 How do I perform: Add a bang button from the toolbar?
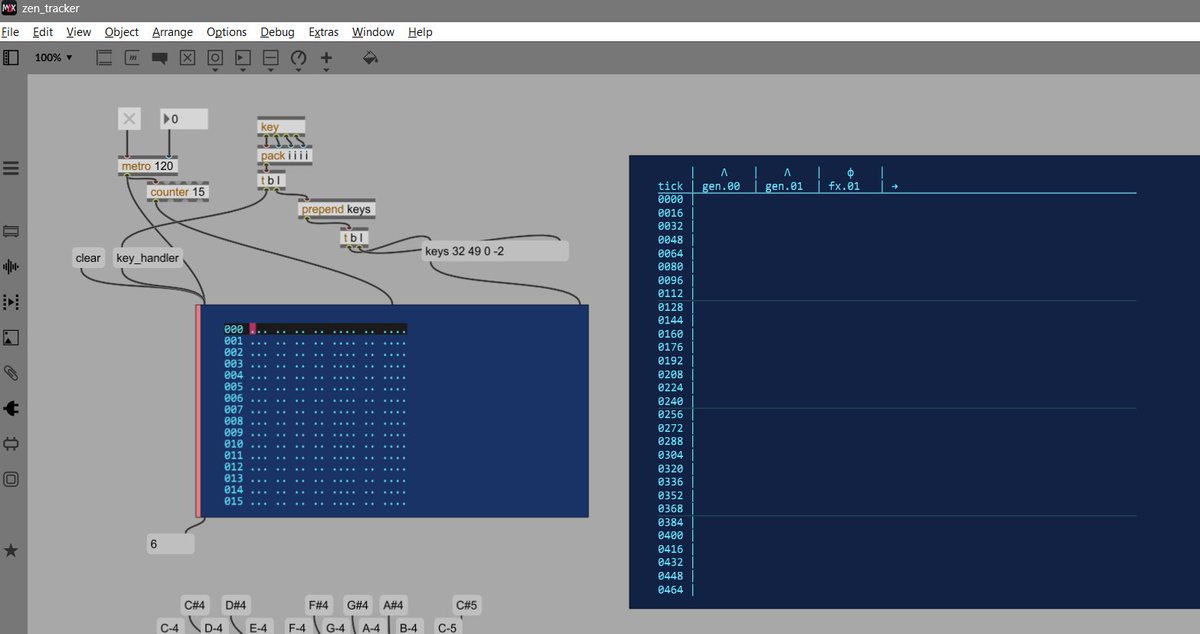[x=214, y=58]
